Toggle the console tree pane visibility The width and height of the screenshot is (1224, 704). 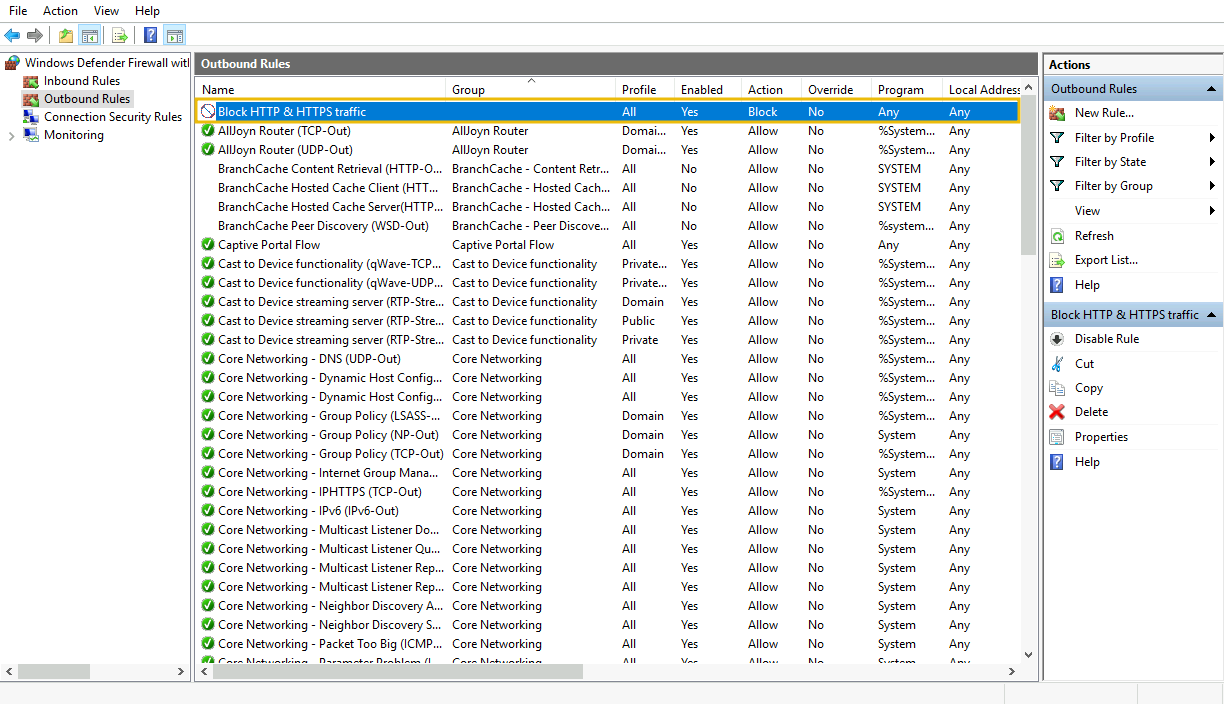click(x=89, y=35)
